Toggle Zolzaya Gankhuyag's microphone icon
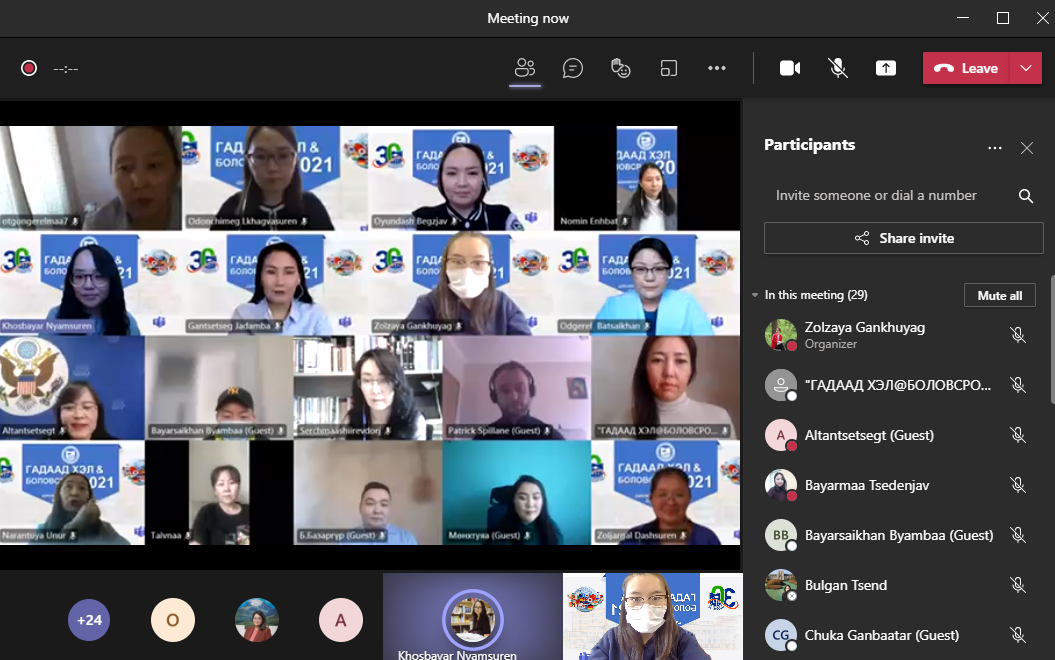Image resolution: width=1055 pixels, height=660 pixels. (x=1018, y=335)
